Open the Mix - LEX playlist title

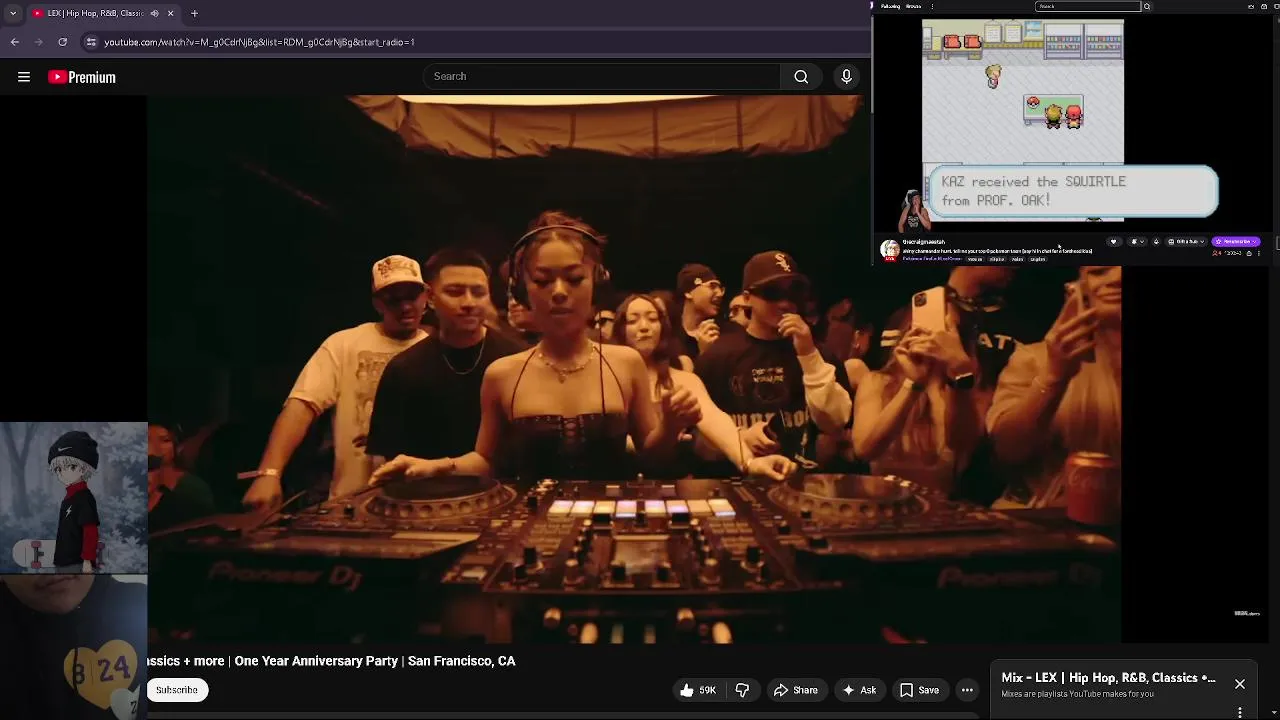pyautogui.click(x=1108, y=678)
